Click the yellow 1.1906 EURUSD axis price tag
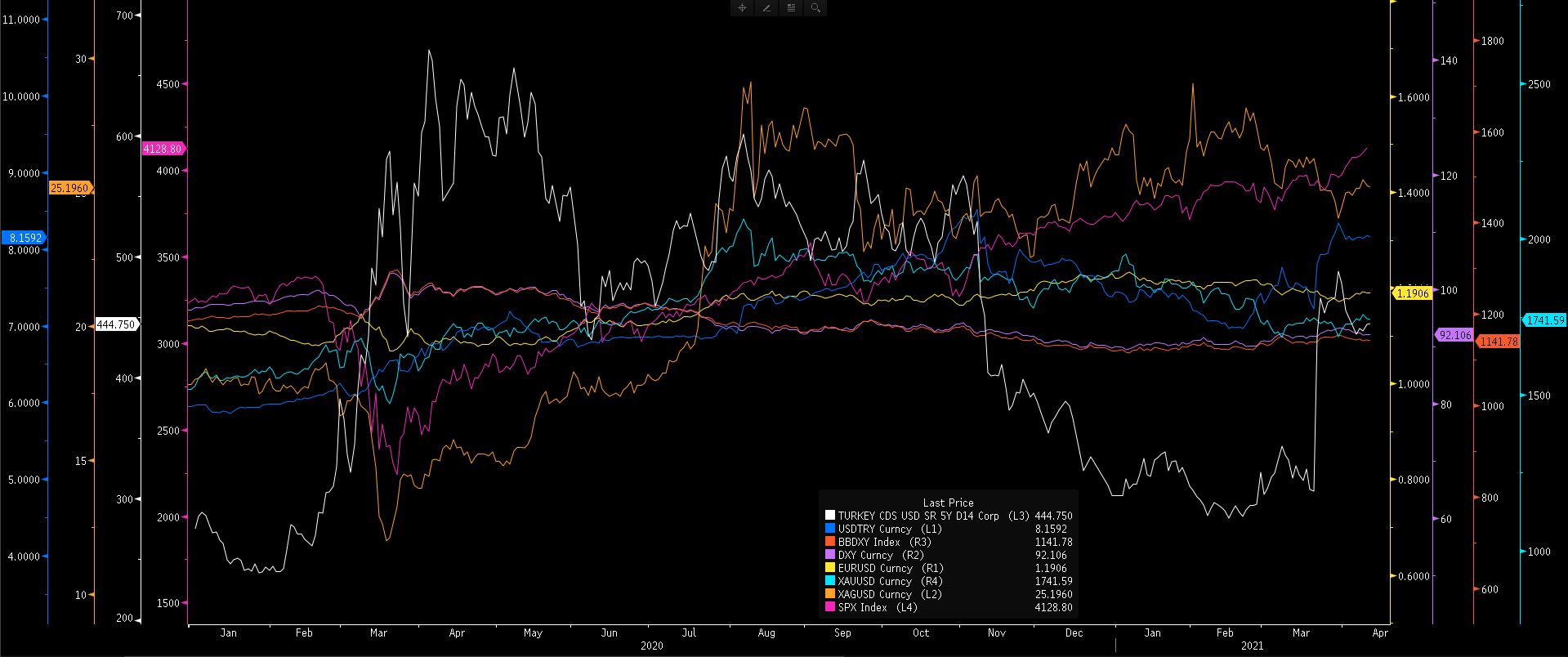This screenshot has height=657, width=1568. (1413, 293)
